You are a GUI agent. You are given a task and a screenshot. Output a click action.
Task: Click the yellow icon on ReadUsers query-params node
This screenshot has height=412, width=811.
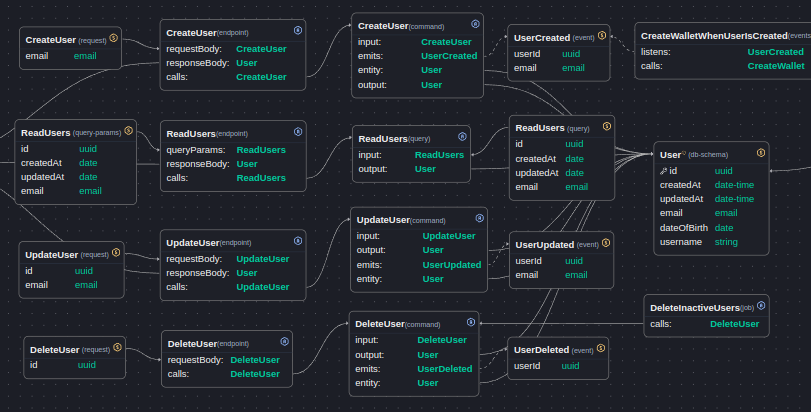[x=128, y=132]
